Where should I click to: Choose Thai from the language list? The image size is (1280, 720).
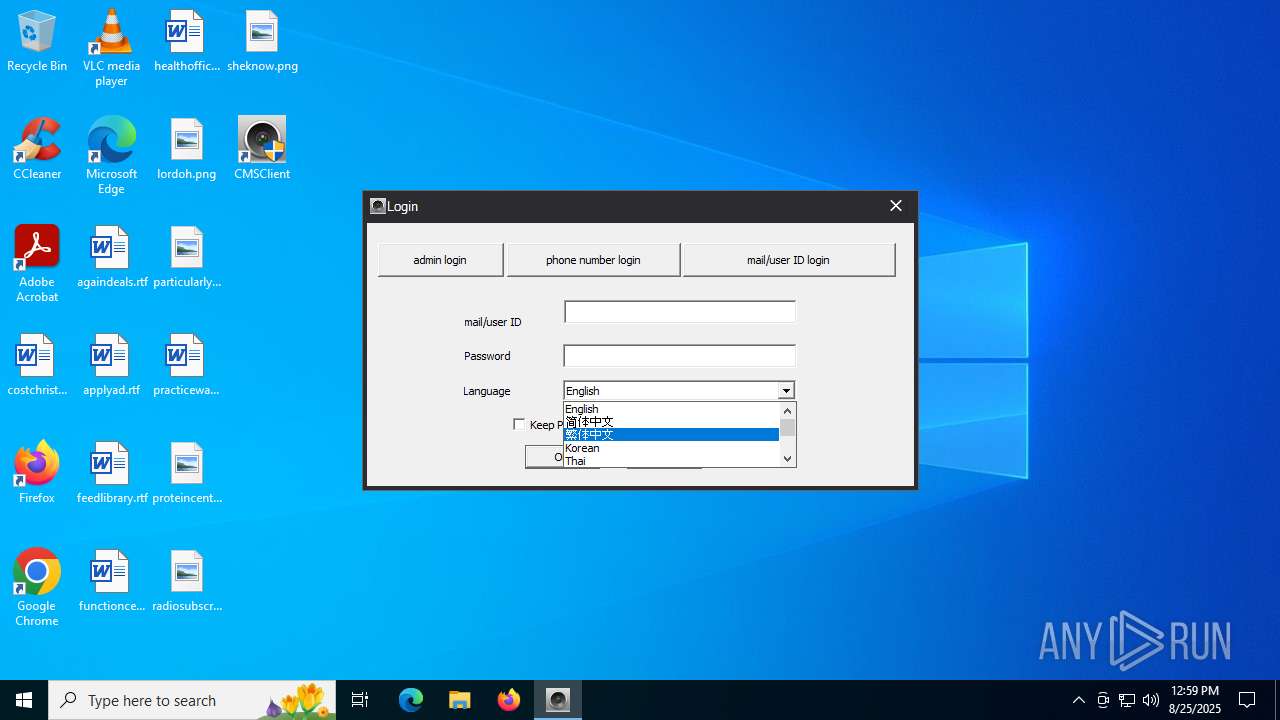click(x=671, y=461)
